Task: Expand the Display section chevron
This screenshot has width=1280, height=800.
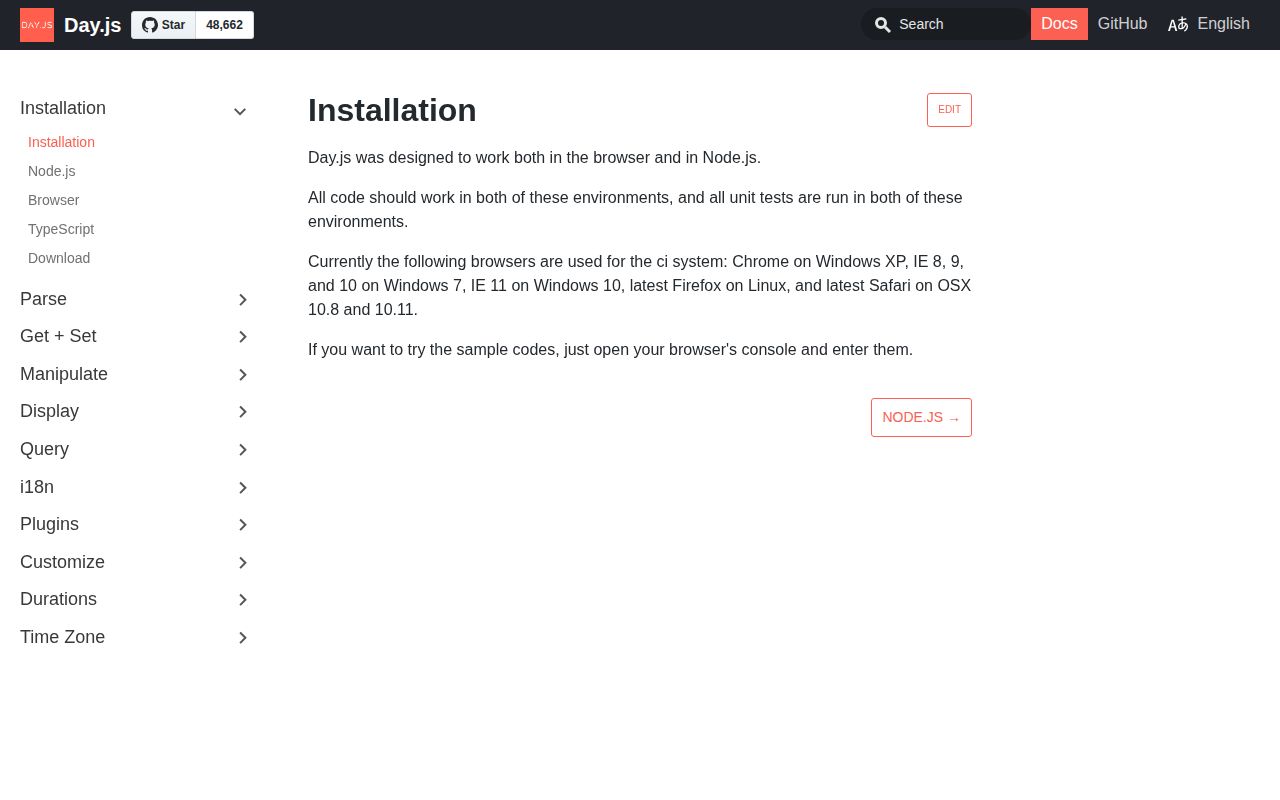Action: click(x=242, y=412)
